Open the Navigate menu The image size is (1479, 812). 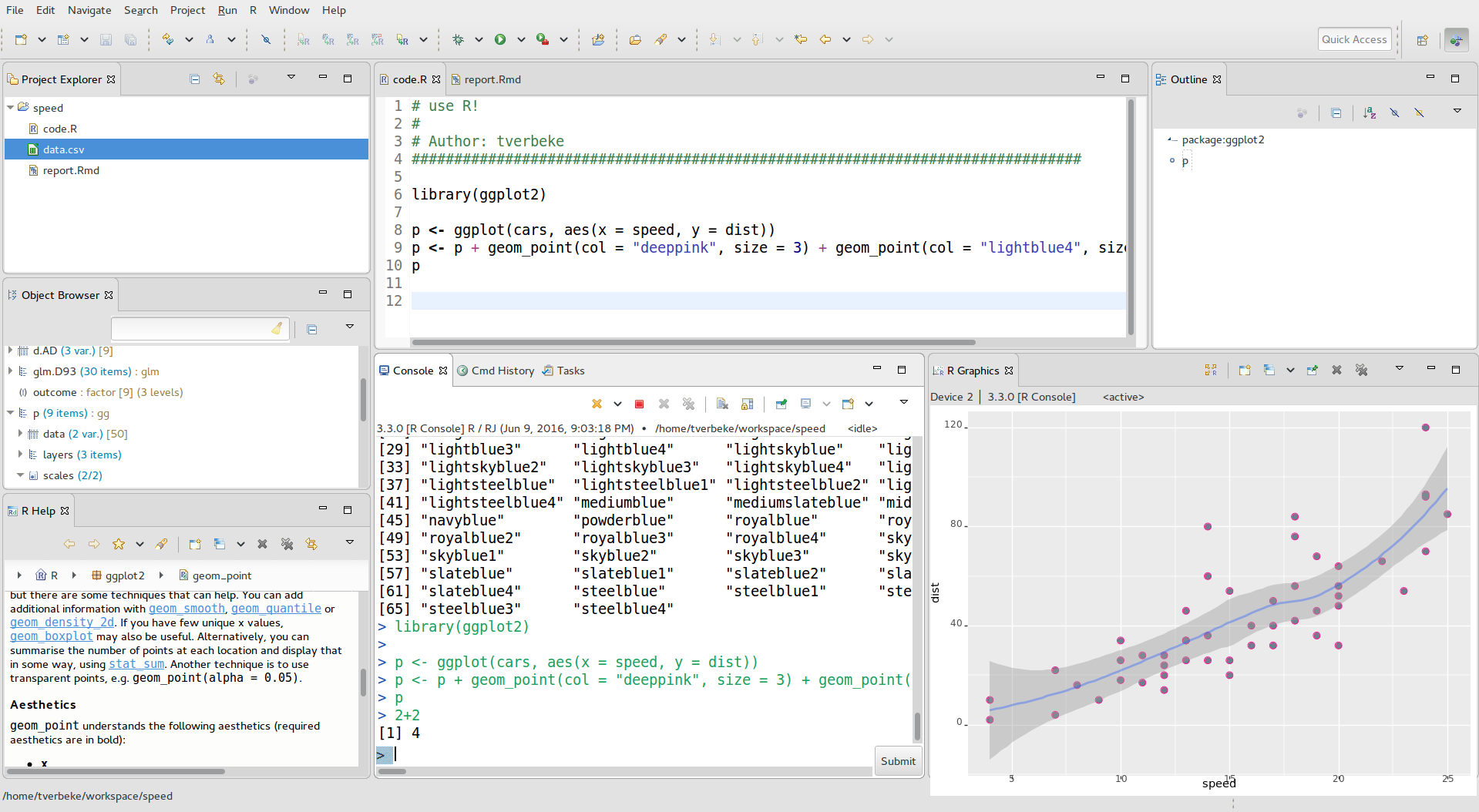coord(89,10)
